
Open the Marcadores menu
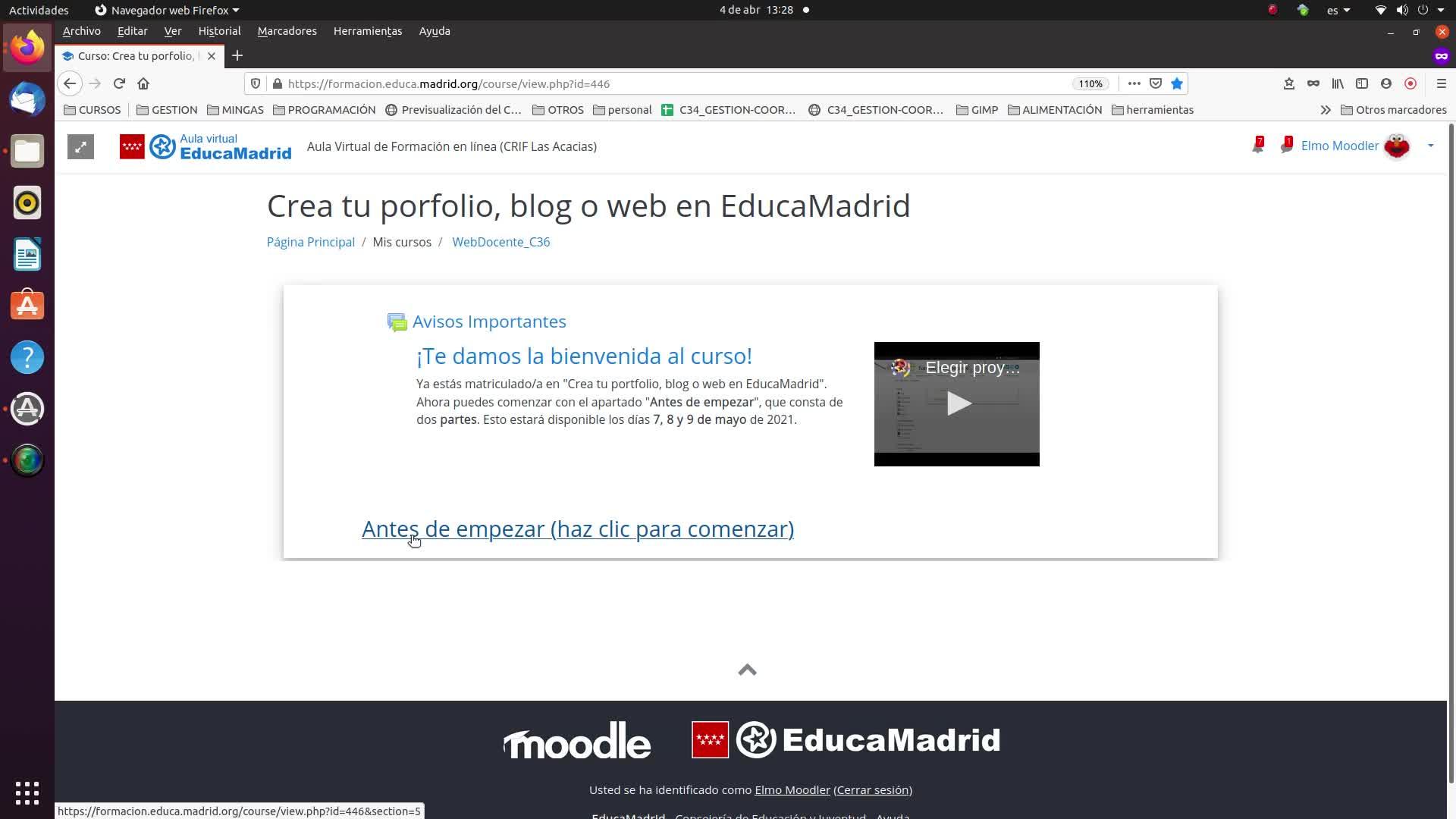[287, 31]
